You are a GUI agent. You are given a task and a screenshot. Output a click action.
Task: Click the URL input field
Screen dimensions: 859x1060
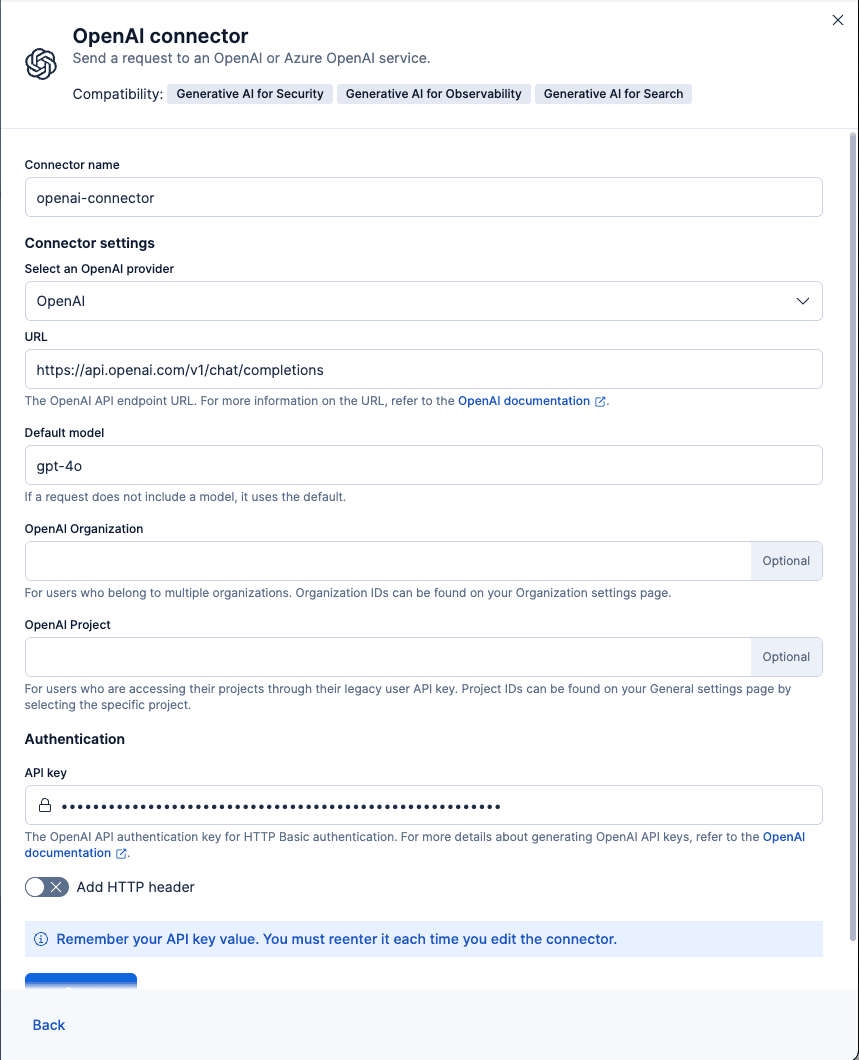click(x=423, y=369)
